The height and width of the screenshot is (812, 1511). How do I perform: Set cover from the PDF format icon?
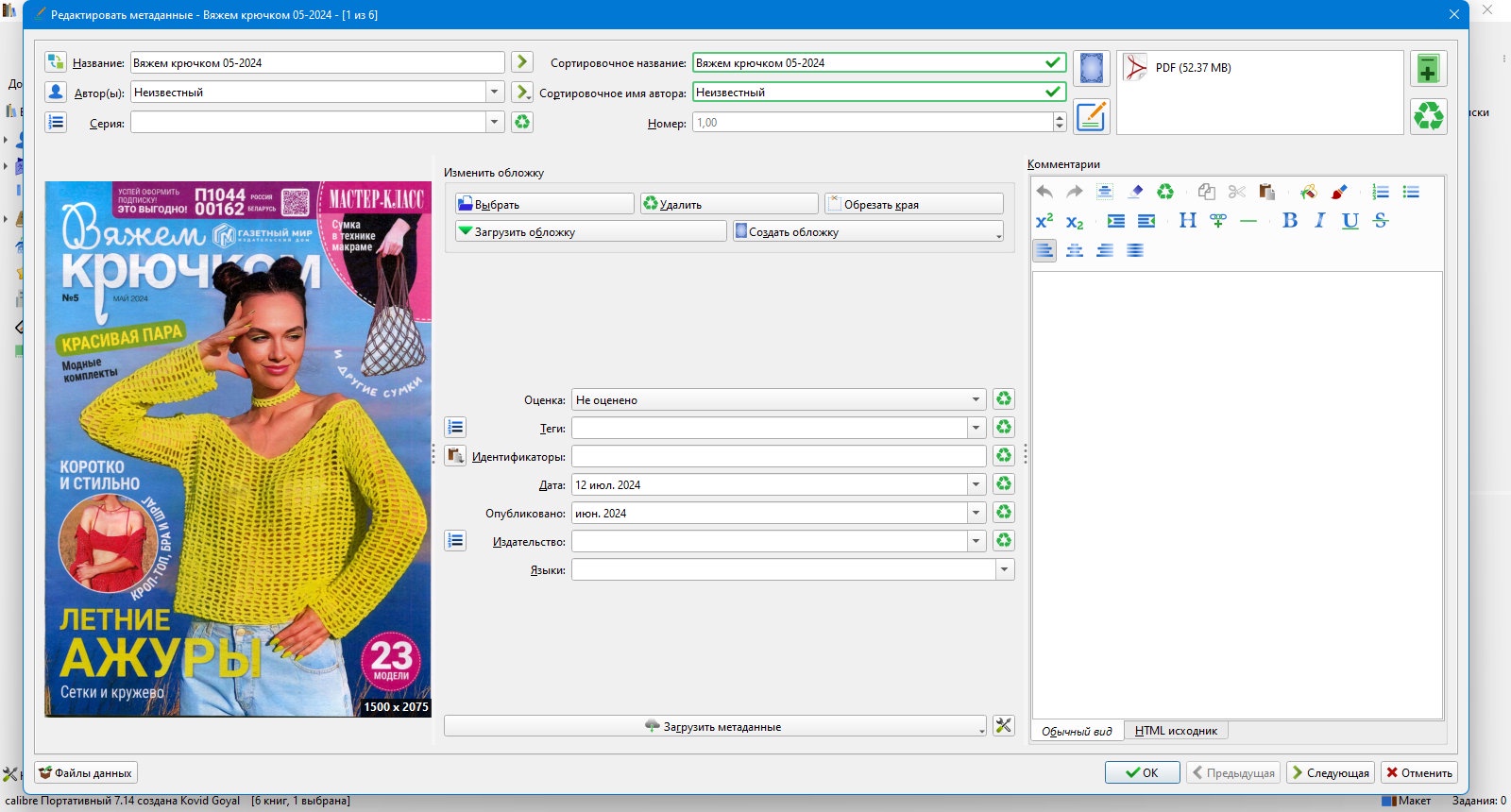point(1091,69)
